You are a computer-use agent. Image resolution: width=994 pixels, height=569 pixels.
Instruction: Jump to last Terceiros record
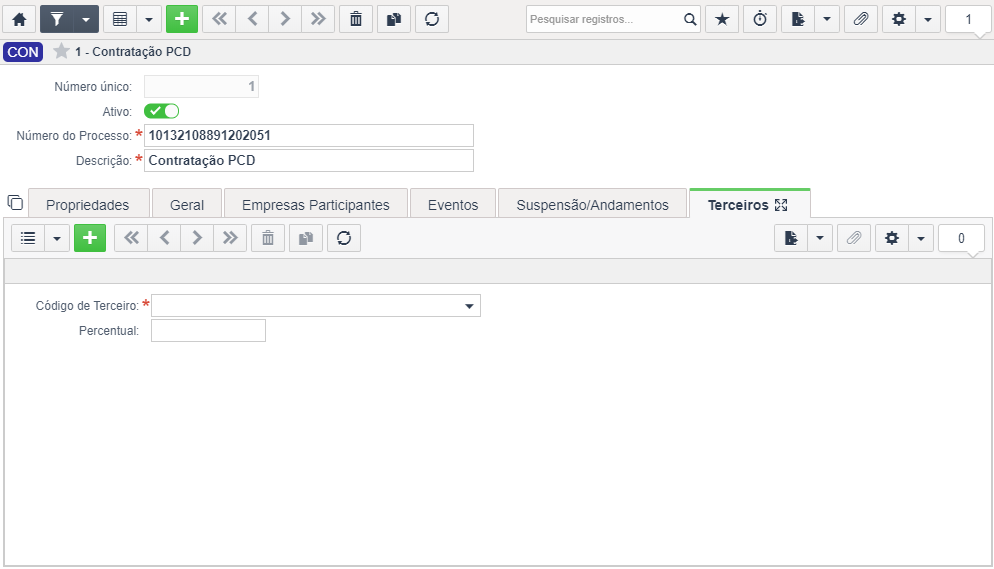click(230, 238)
